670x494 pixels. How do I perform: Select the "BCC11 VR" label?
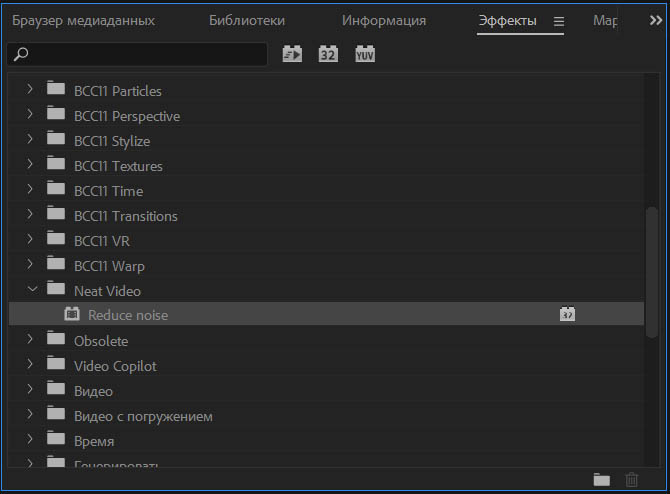pos(102,241)
